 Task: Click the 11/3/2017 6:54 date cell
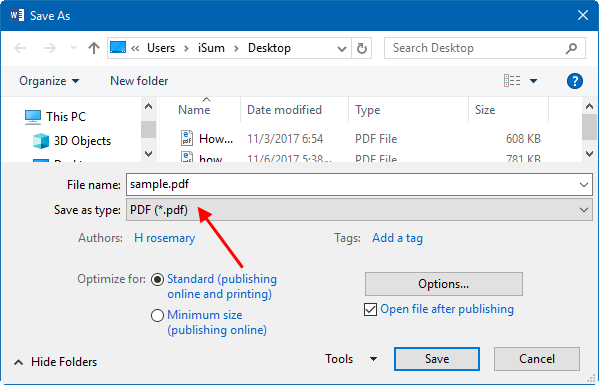point(285,139)
